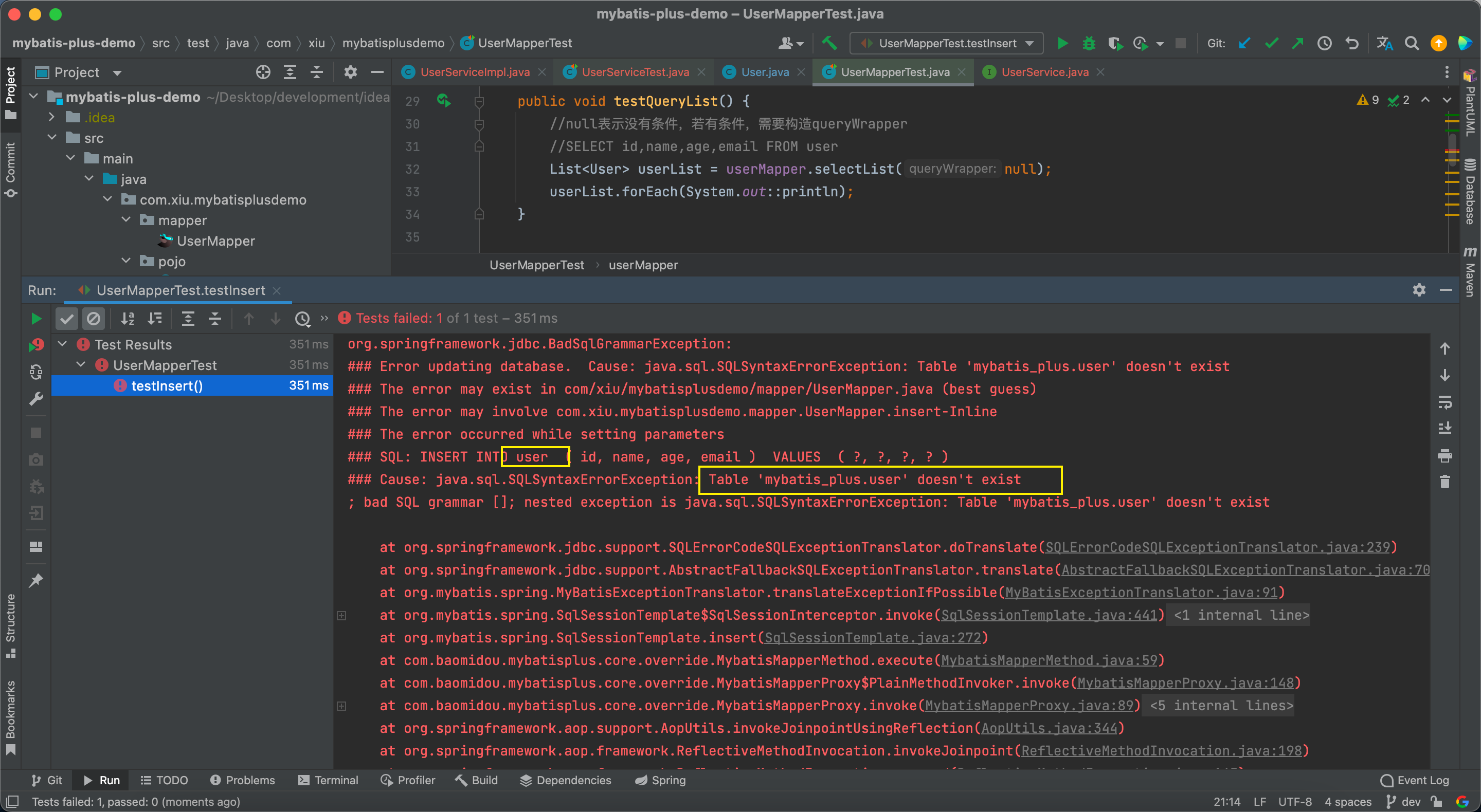The image size is (1481, 812).
Task: Toggle Scroll to End of console
Action: click(1445, 428)
